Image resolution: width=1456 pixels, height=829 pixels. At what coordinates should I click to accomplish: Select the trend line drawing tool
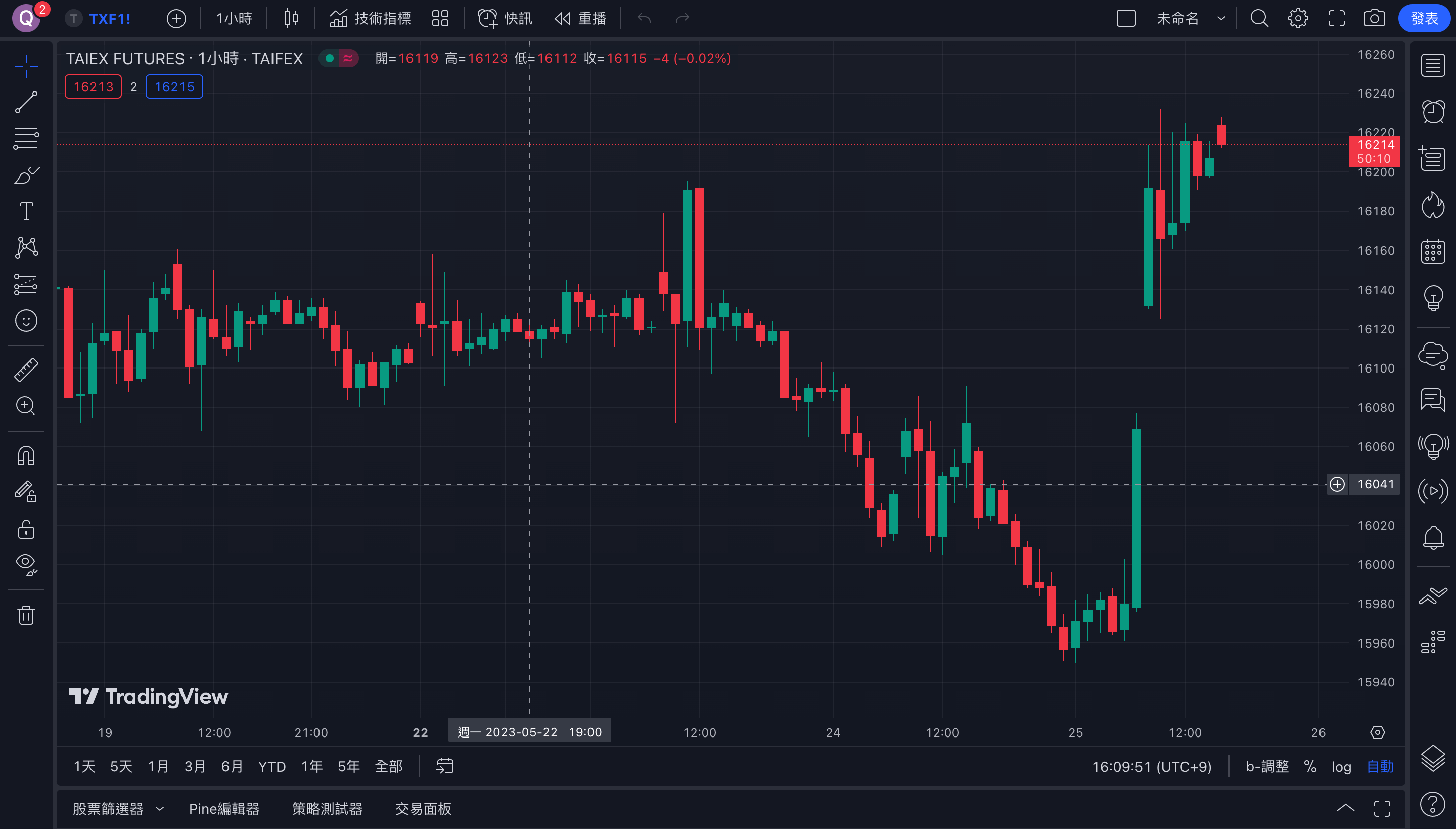pos(26,103)
